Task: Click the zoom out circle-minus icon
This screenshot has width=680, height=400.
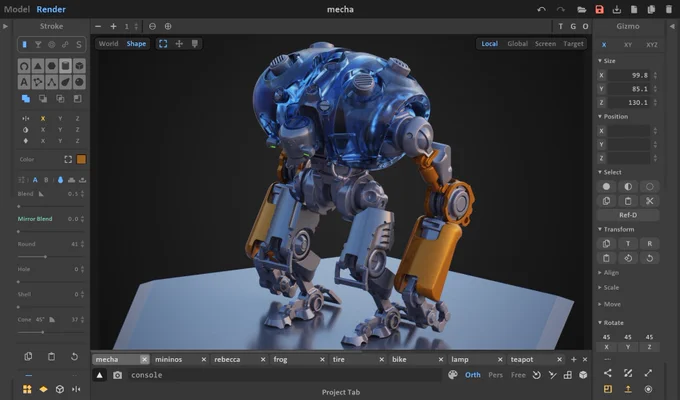Action: click(x=152, y=26)
